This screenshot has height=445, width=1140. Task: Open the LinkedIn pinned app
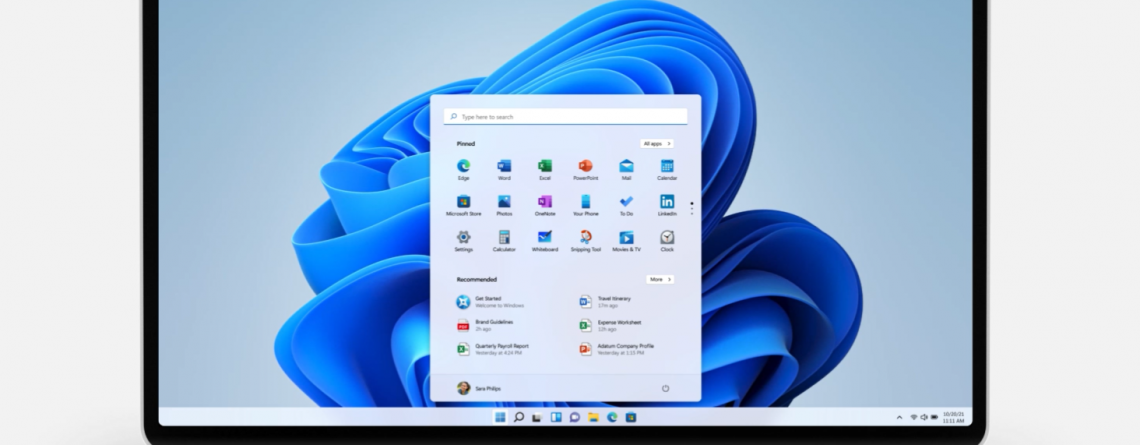click(x=667, y=202)
